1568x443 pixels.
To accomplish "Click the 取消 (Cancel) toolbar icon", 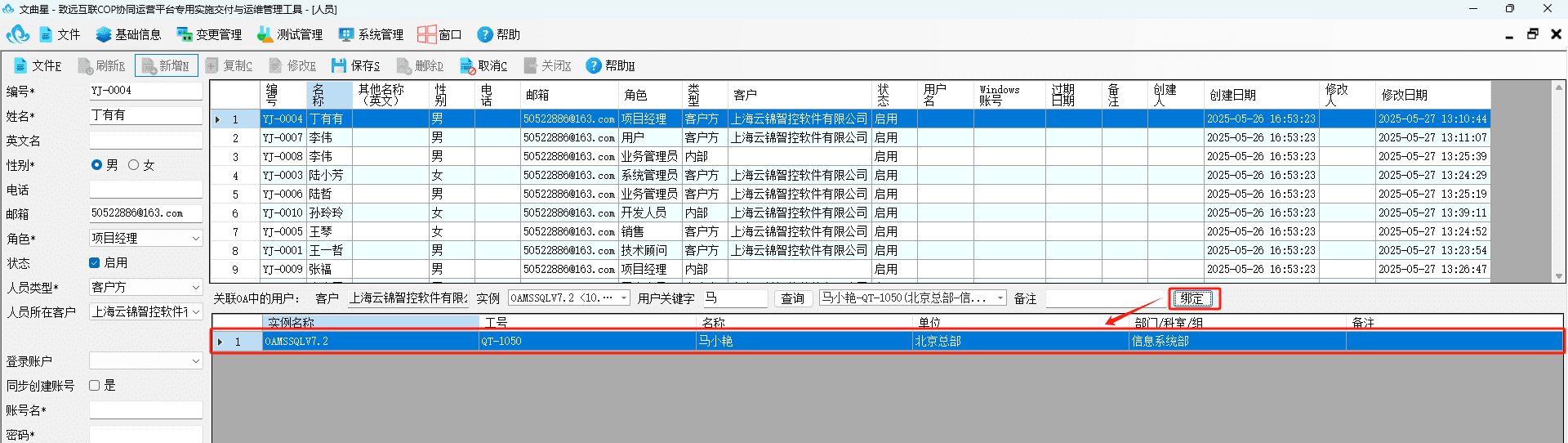I will point(467,65).
